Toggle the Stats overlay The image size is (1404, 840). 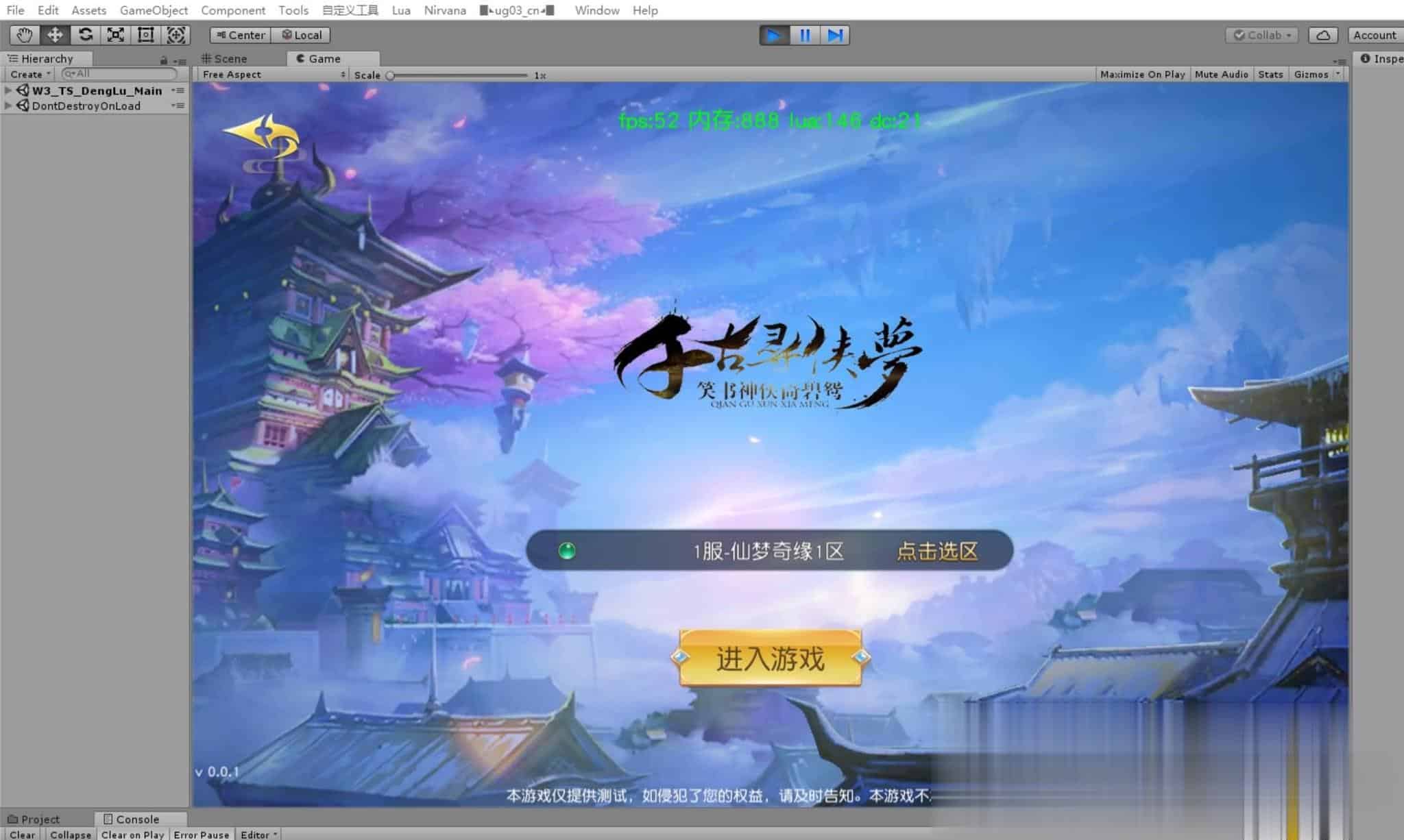[x=1270, y=74]
